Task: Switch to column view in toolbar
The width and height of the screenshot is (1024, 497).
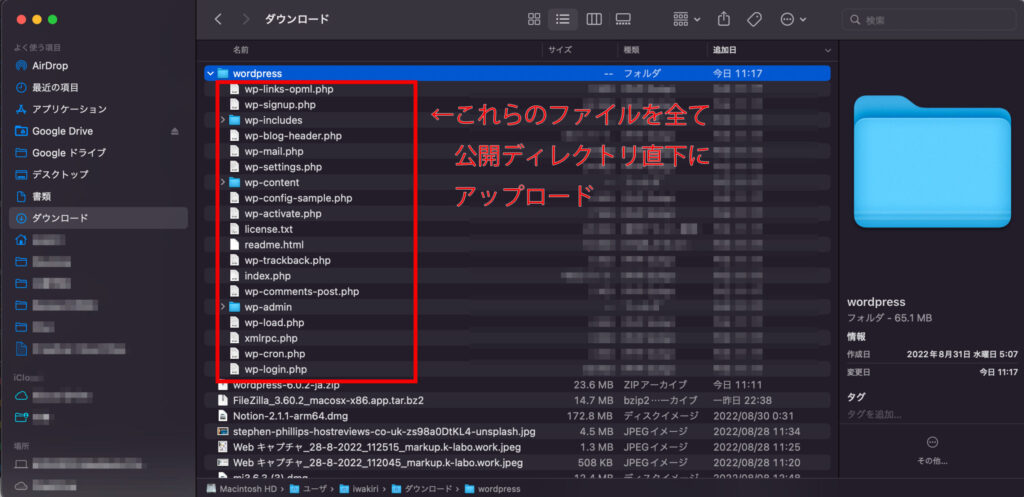Action: coord(593,20)
